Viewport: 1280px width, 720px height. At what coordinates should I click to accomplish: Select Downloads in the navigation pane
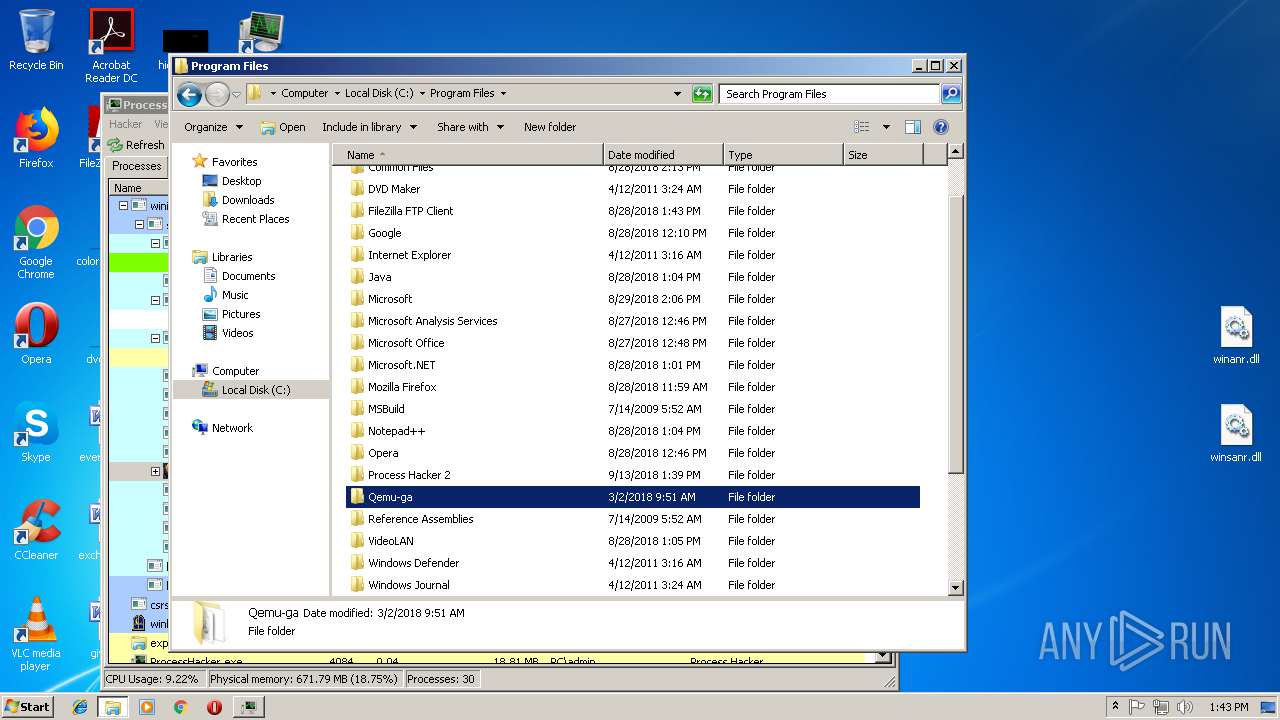click(x=248, y=200)
